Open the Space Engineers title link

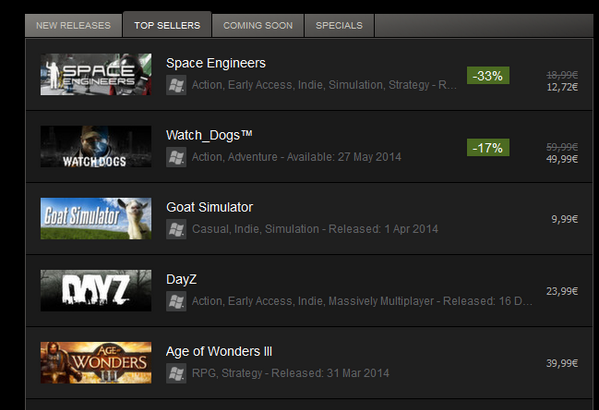[216, 63]
